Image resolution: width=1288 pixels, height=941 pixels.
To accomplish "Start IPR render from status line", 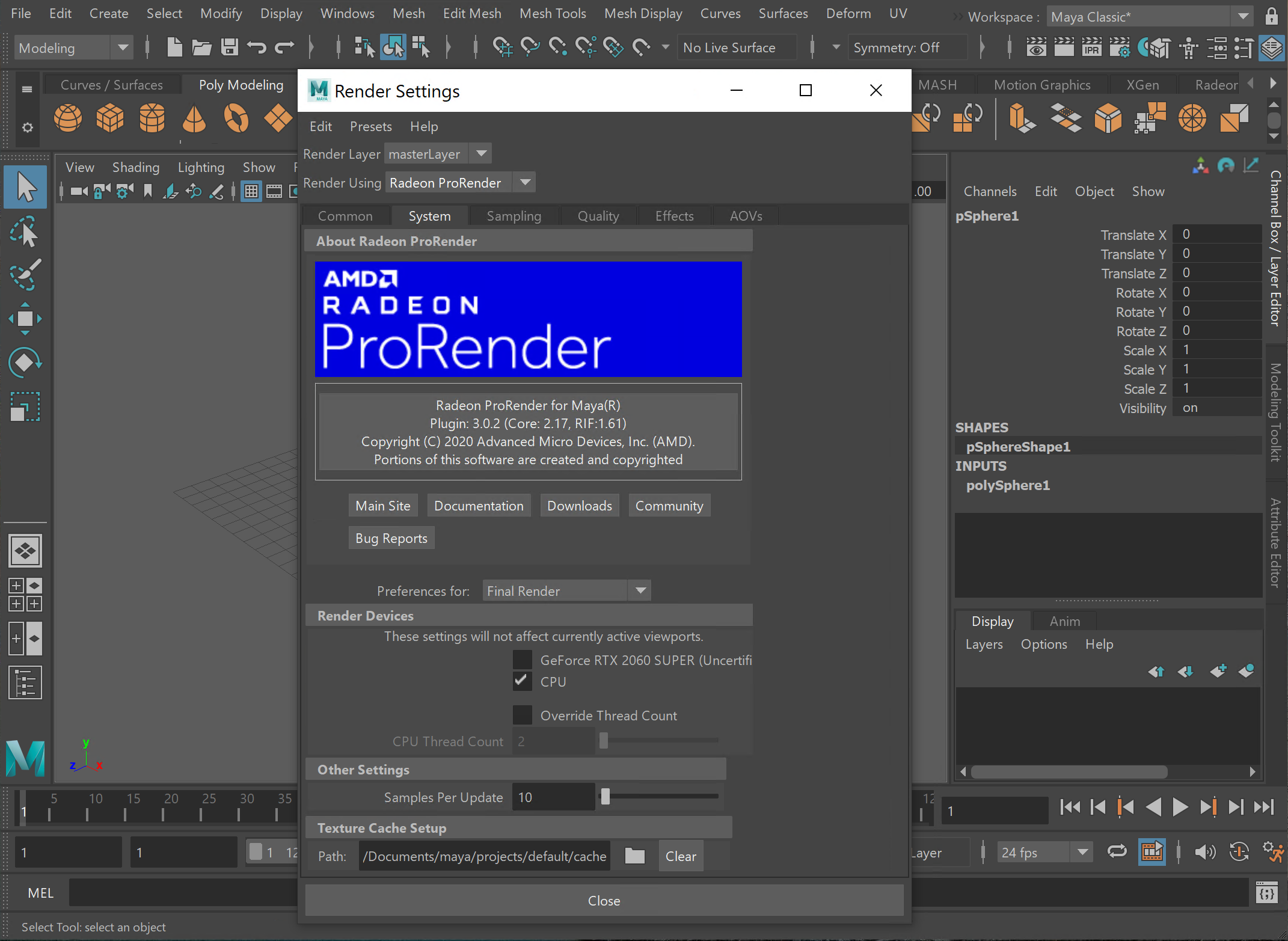I will click(x=1091, y=47).
